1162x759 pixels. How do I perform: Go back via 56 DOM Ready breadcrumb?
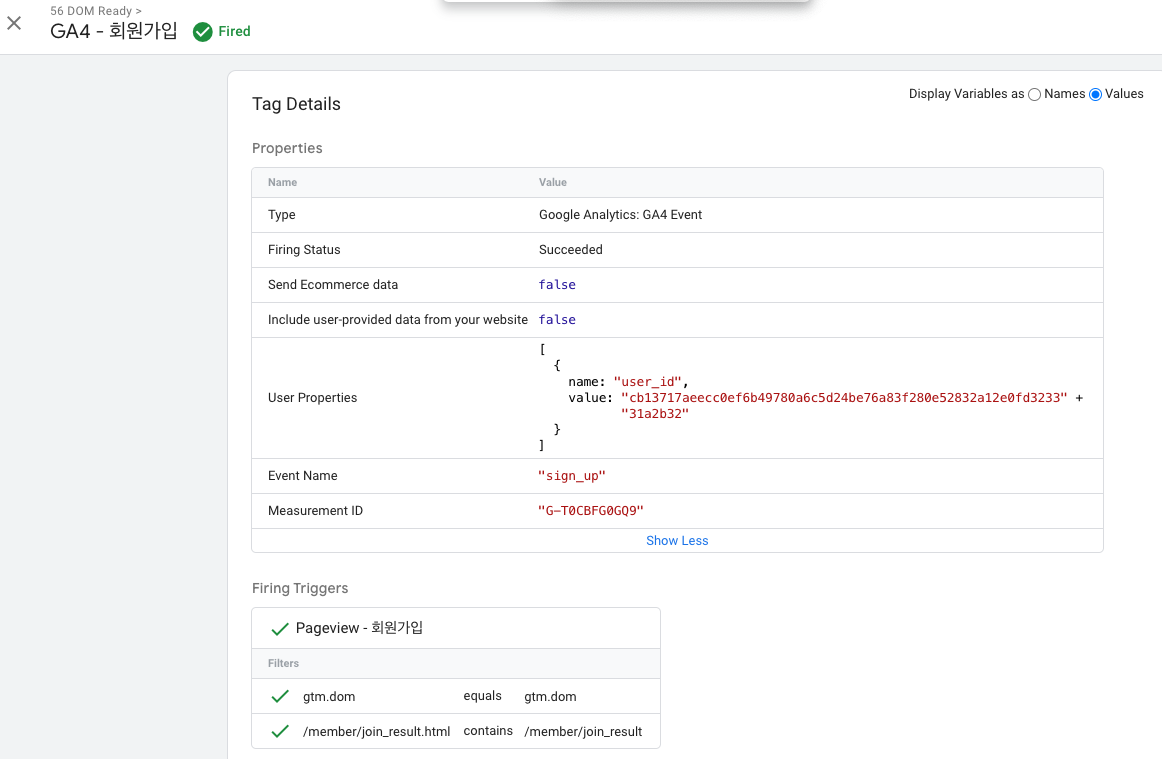(95, 11)
